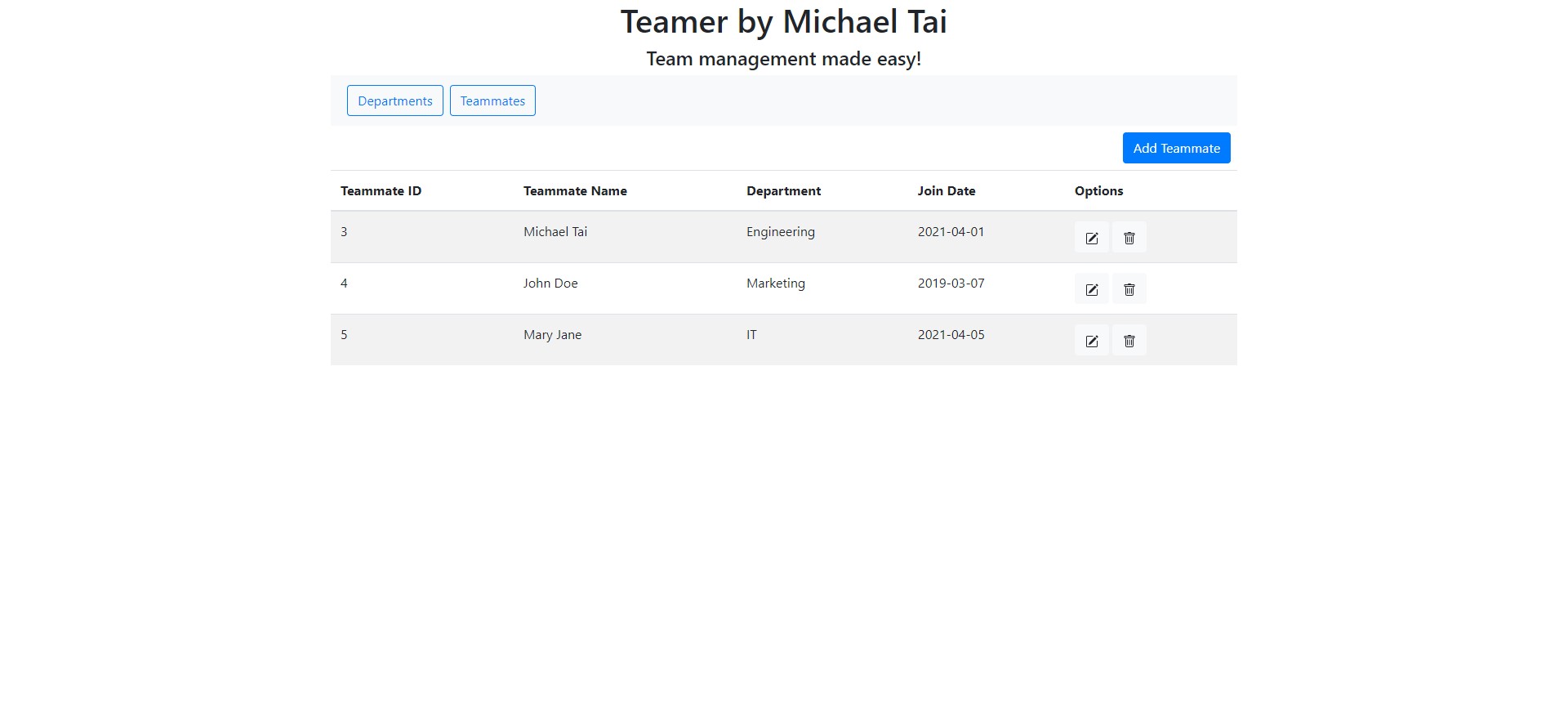This screenshot has width=1568, height=719.
Task: Click the IT department cell
Action: [x=751, y=335]
